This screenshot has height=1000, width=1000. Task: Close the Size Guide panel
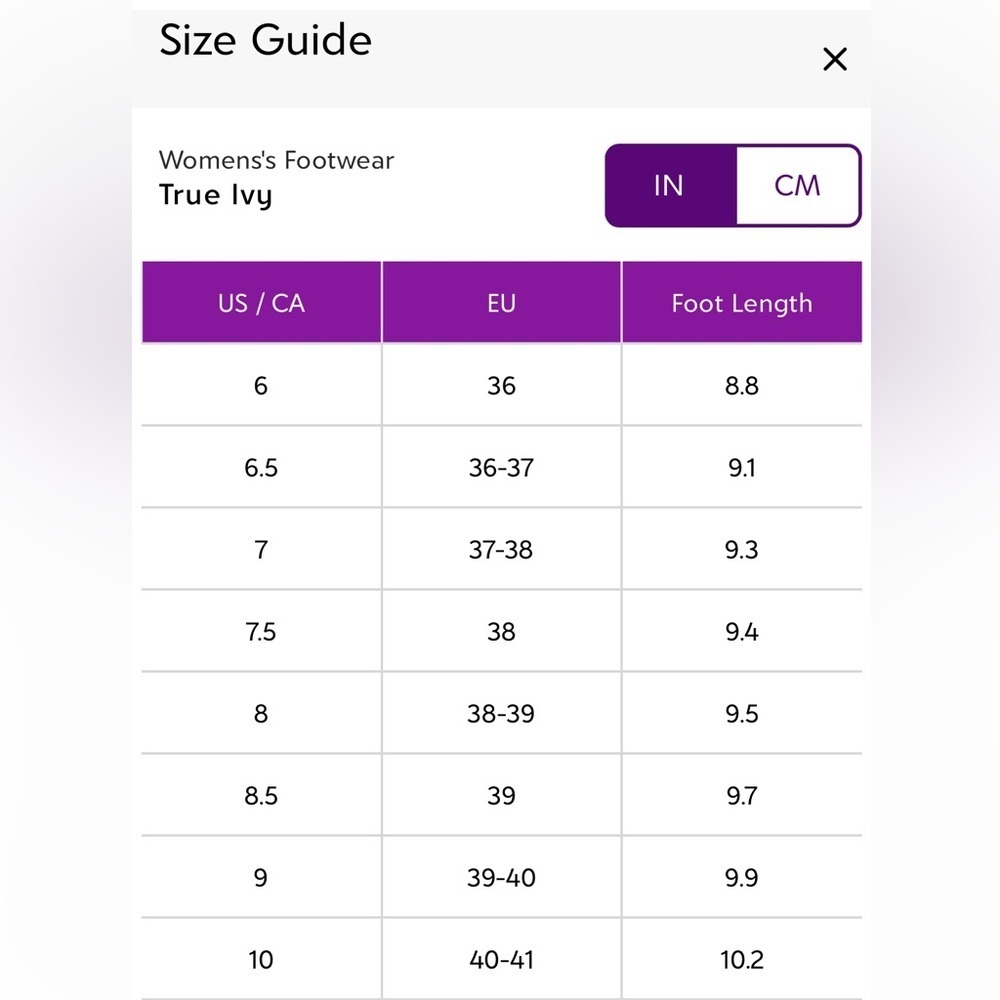point(834,60)
